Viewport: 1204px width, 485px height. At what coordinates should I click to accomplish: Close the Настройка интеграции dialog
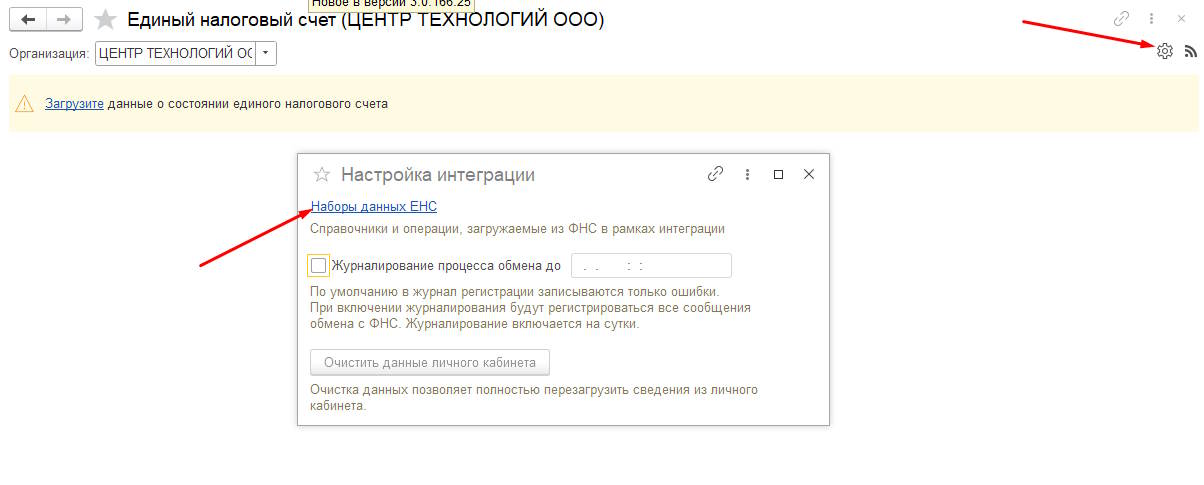809,174
